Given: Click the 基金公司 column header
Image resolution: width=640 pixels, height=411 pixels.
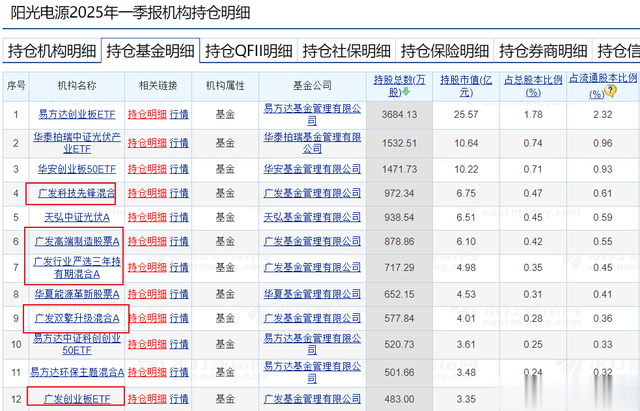Looking at the screenshot, I should tap(312, 86).
